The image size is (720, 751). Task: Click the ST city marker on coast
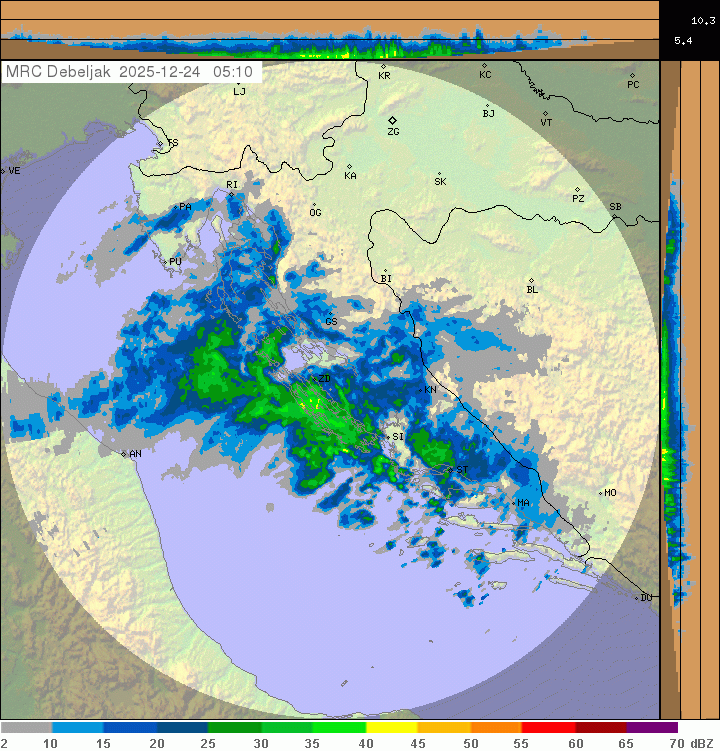(450, 467)
